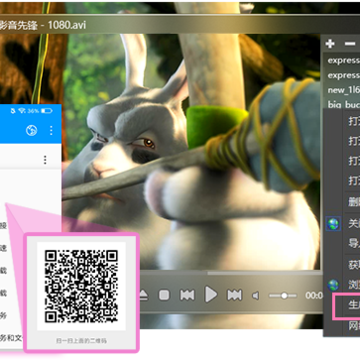
Task: Remove item with playlist minus icon
Action: [350, 44]
